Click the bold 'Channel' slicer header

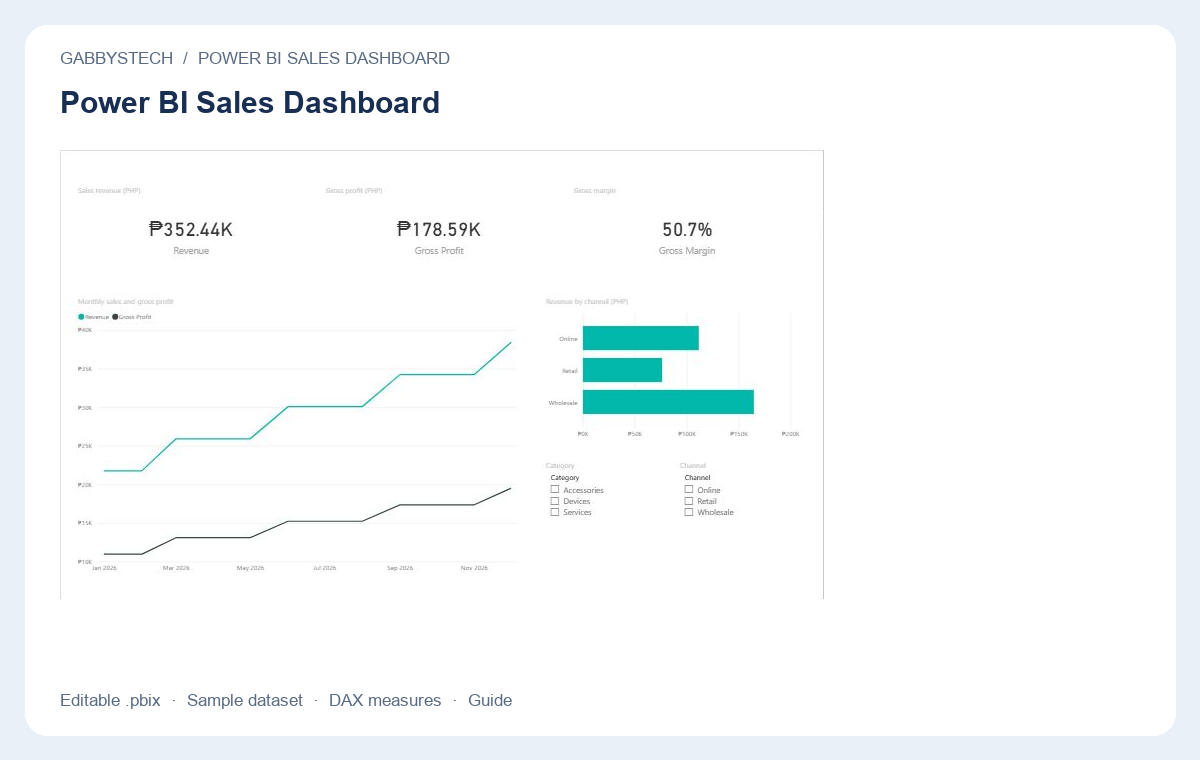point(697,478)
